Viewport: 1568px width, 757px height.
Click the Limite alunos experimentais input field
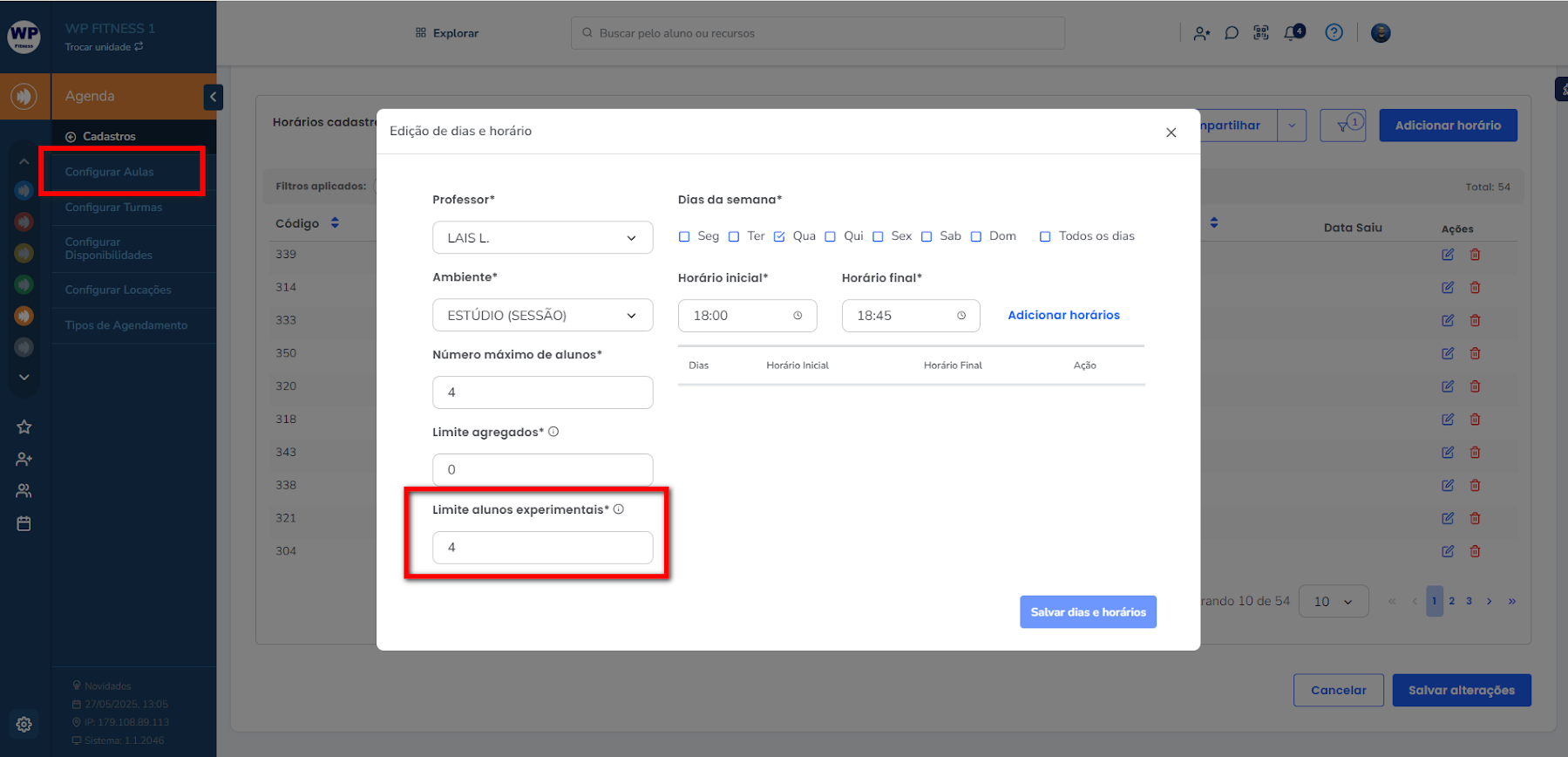(542, 548)
